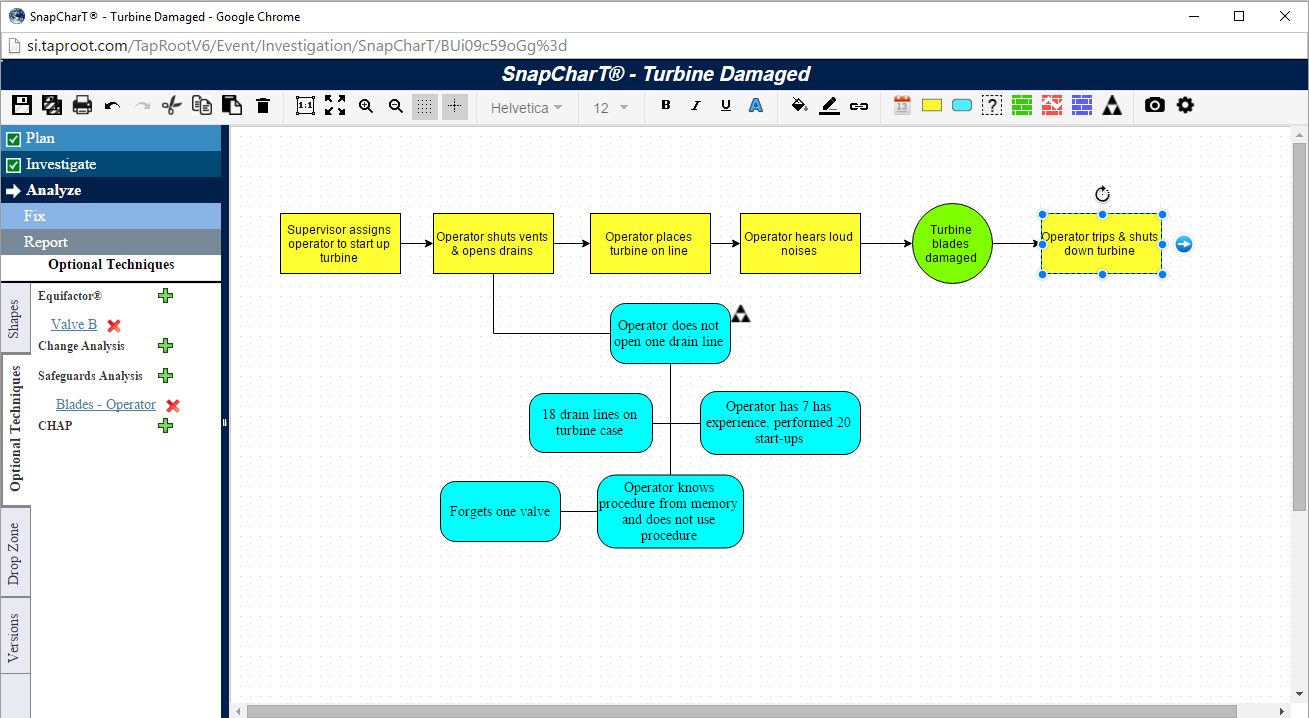1309x718 pixels.
Task: Take a snapshot with the camera icon
Action: click(1154, 106)
